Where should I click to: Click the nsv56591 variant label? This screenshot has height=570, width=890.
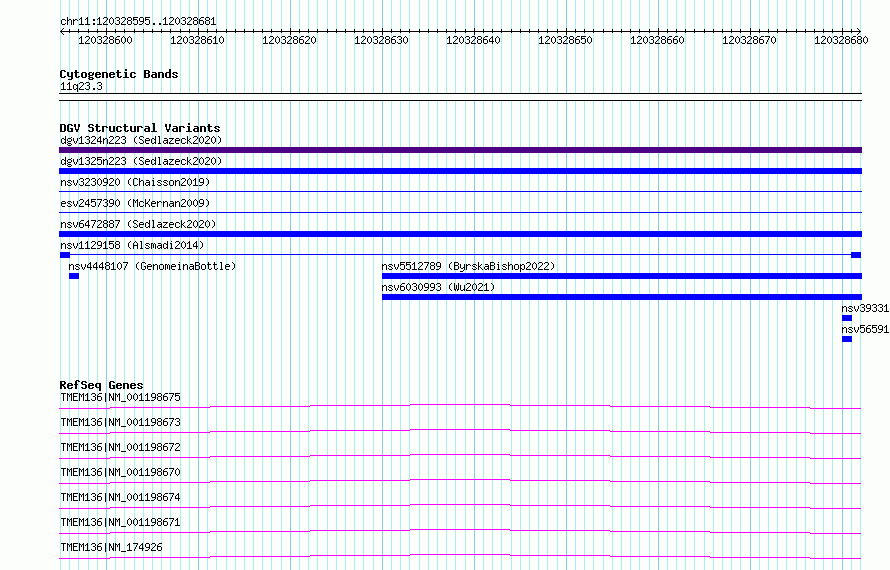click(865, 329)
